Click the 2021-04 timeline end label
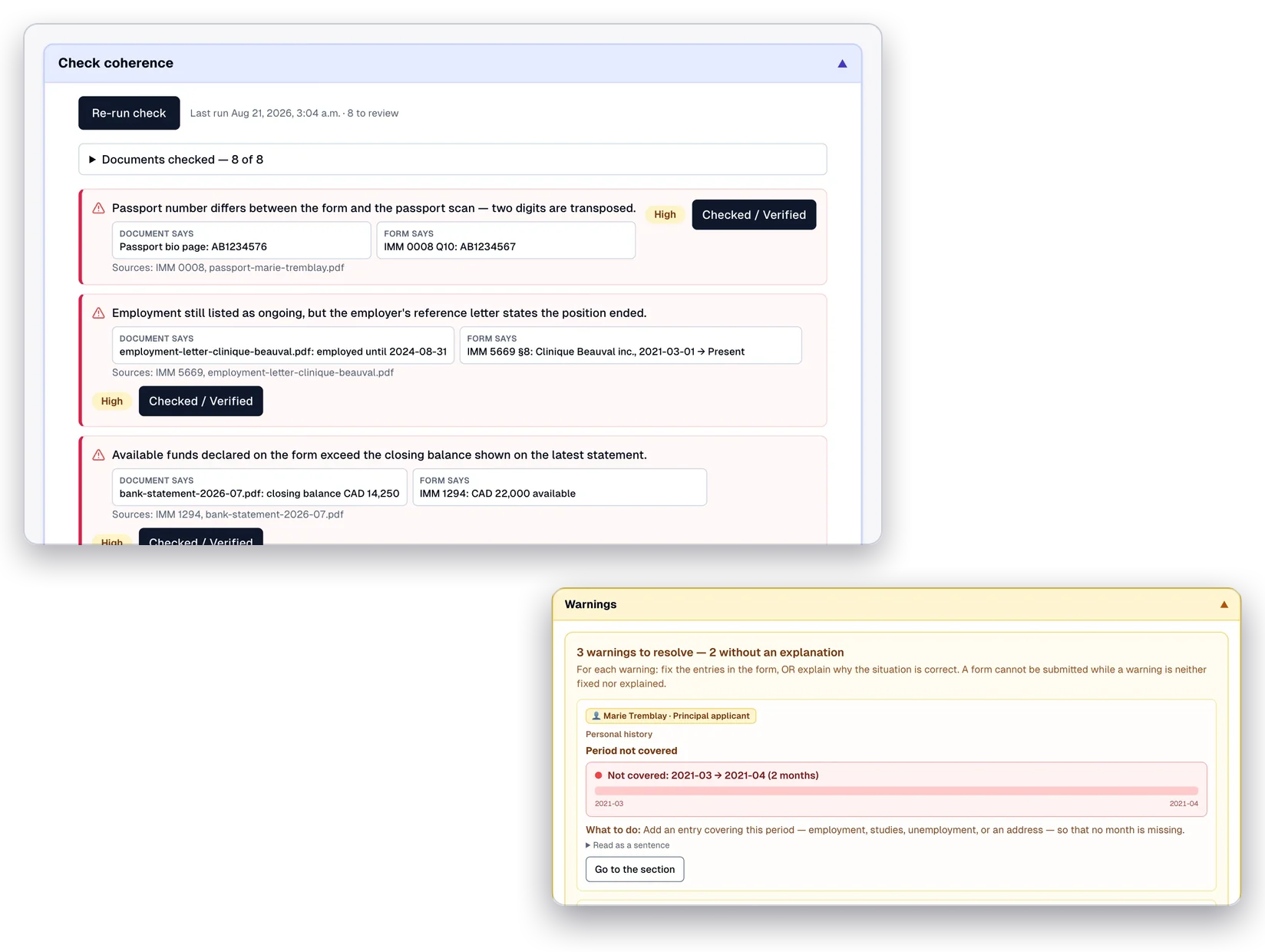Viewport: 1265px width, 952px height. (x=1184, y=804)
